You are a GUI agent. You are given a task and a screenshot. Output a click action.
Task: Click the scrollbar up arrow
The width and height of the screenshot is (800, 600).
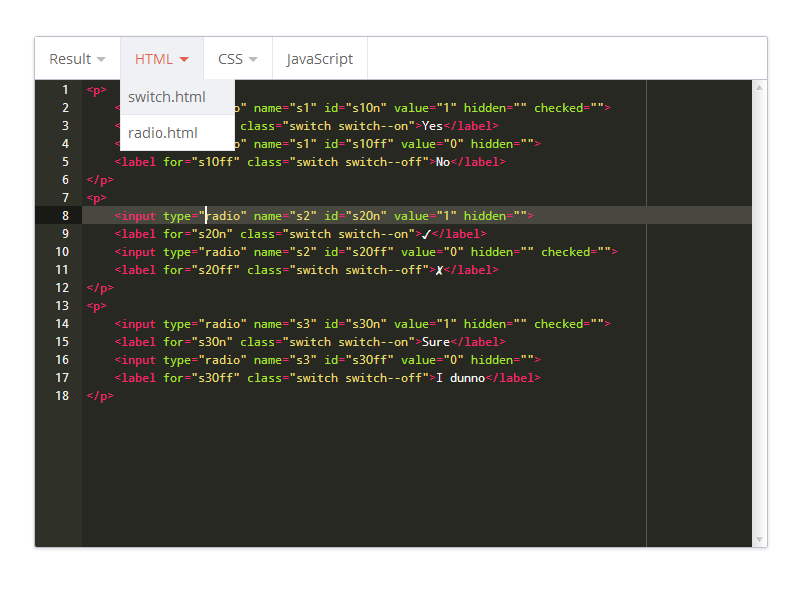click(759, 88)
